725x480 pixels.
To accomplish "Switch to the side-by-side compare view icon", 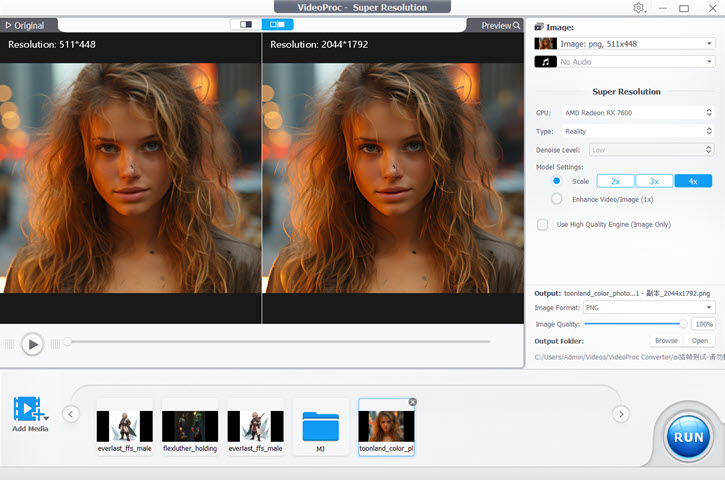I will (x=277, y=24).
